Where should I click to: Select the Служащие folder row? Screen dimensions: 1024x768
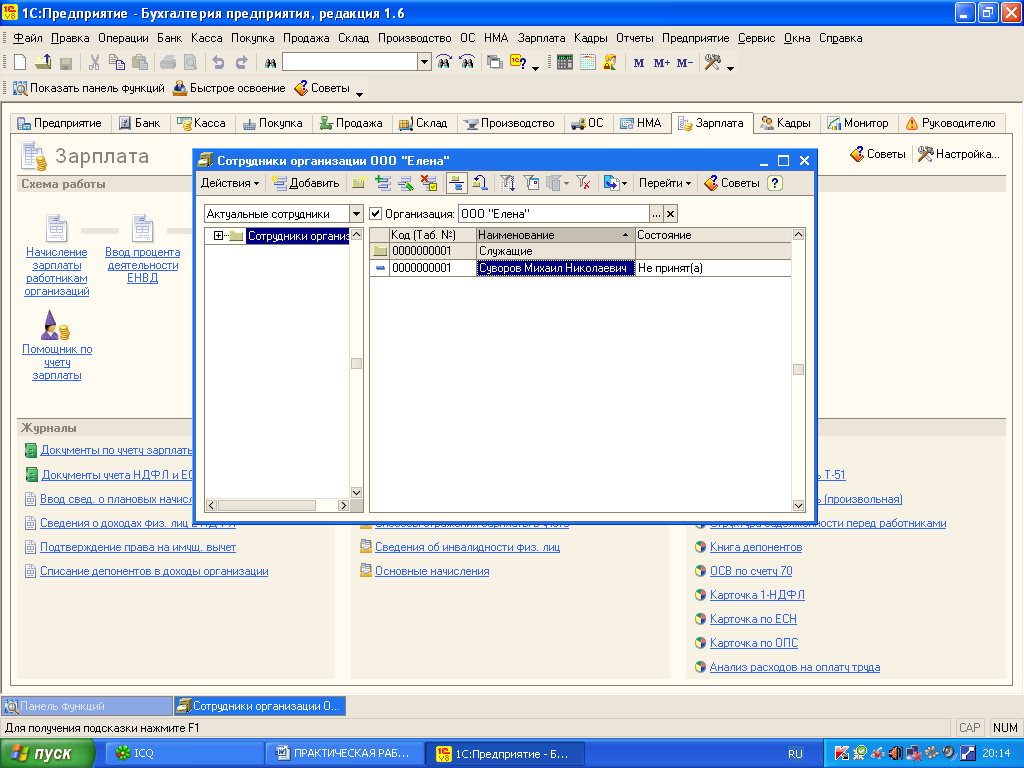point(581,251)
